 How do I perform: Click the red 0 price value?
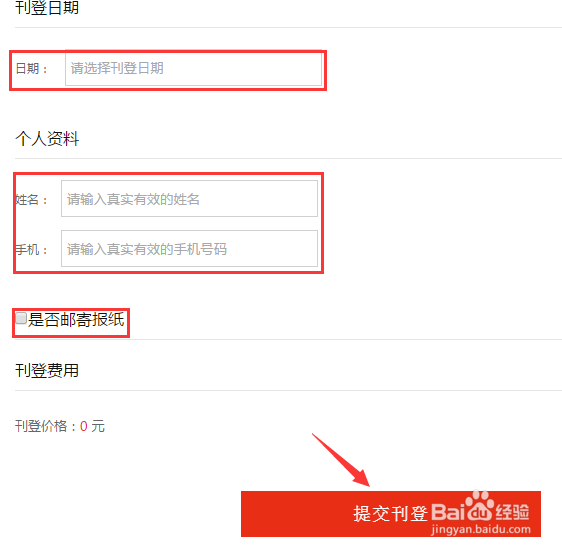pyautogui.click(x=84, y=426)
